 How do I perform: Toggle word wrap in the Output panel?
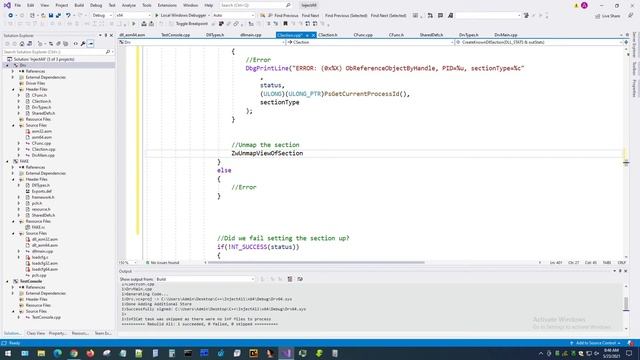[300, 279]
